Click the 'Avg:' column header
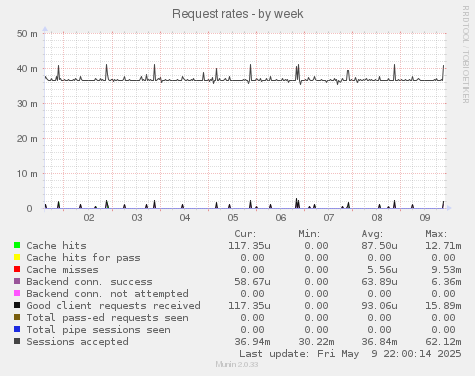The image size is (475, 376). [x=372, y=234]
